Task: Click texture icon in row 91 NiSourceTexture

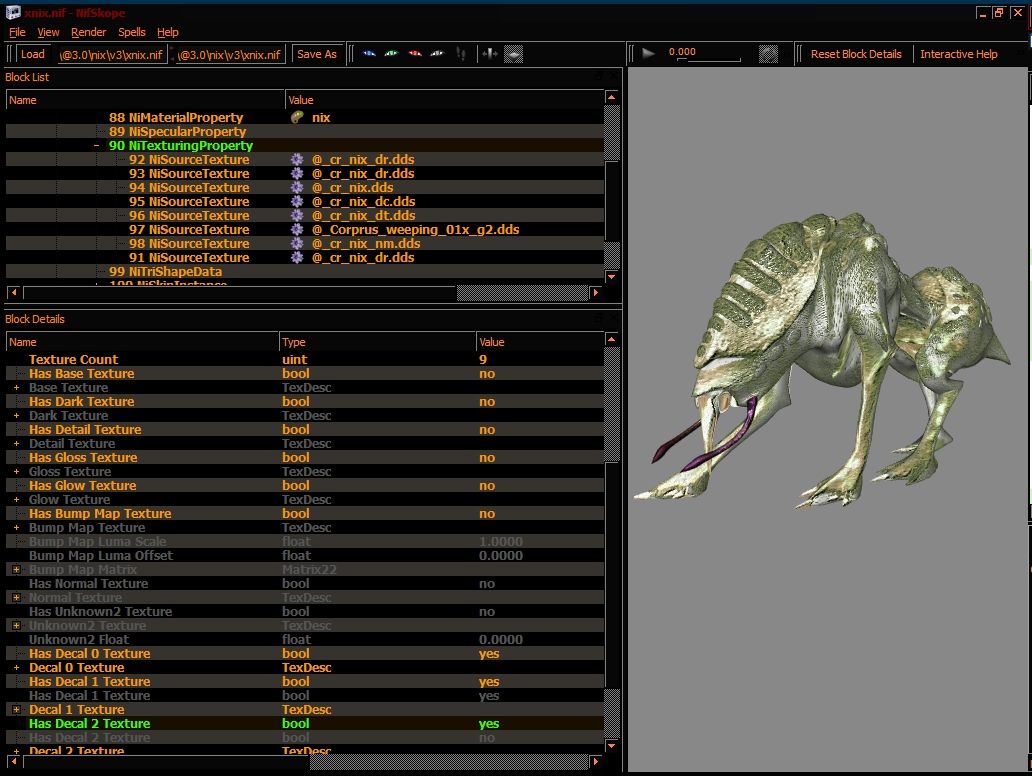Action: pos(297,257)
